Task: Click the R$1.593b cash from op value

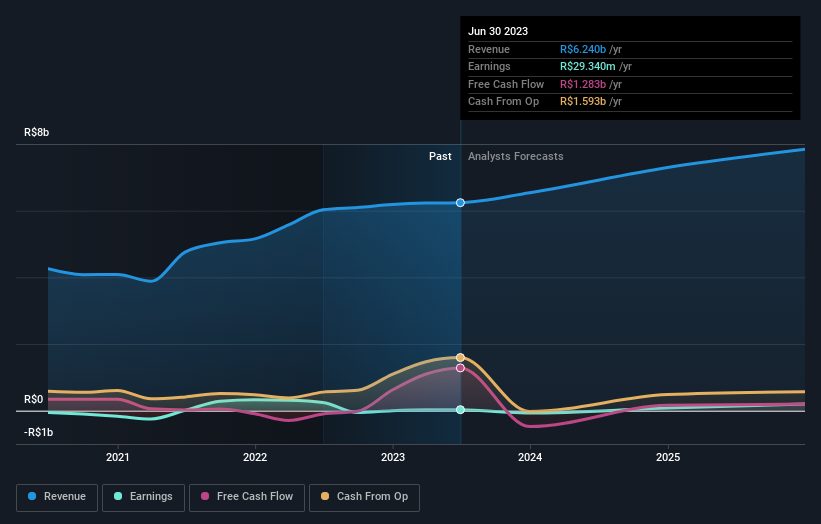Action: [x=583, y=102]
